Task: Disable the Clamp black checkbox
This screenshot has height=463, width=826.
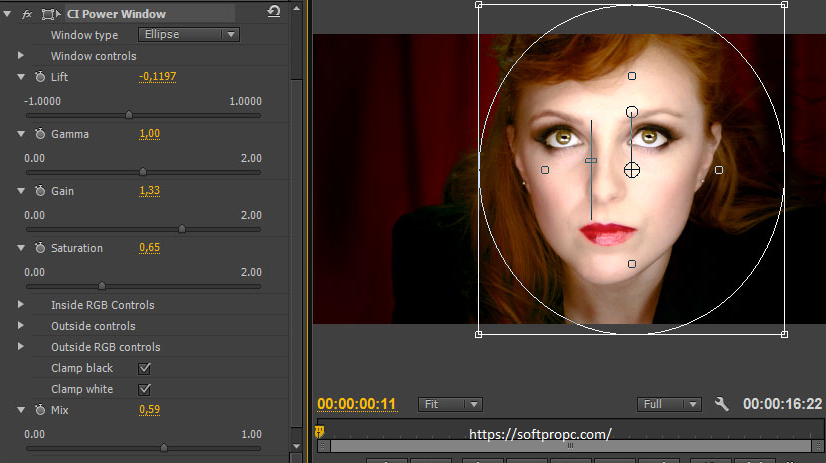Action: pos(144,368)
